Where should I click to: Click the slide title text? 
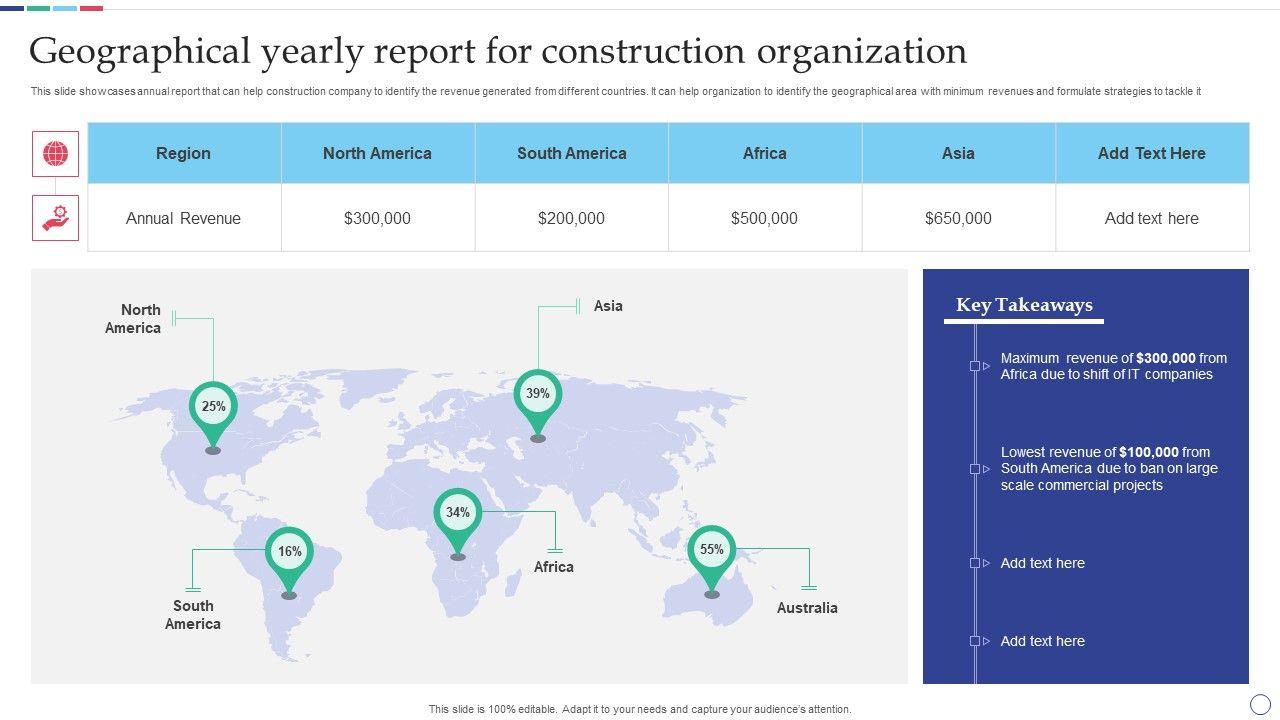[x=498, y=50]
